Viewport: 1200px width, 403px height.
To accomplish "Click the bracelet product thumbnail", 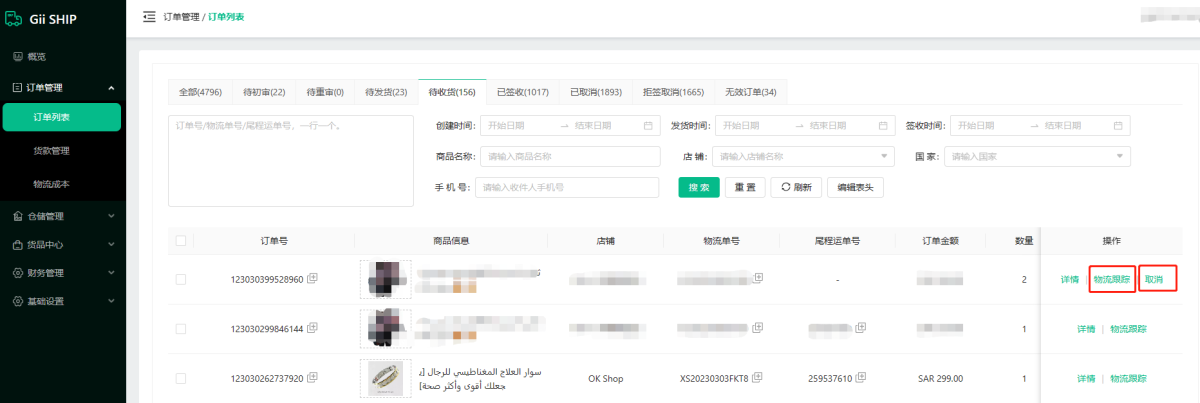I will click(x=385, y=379).
